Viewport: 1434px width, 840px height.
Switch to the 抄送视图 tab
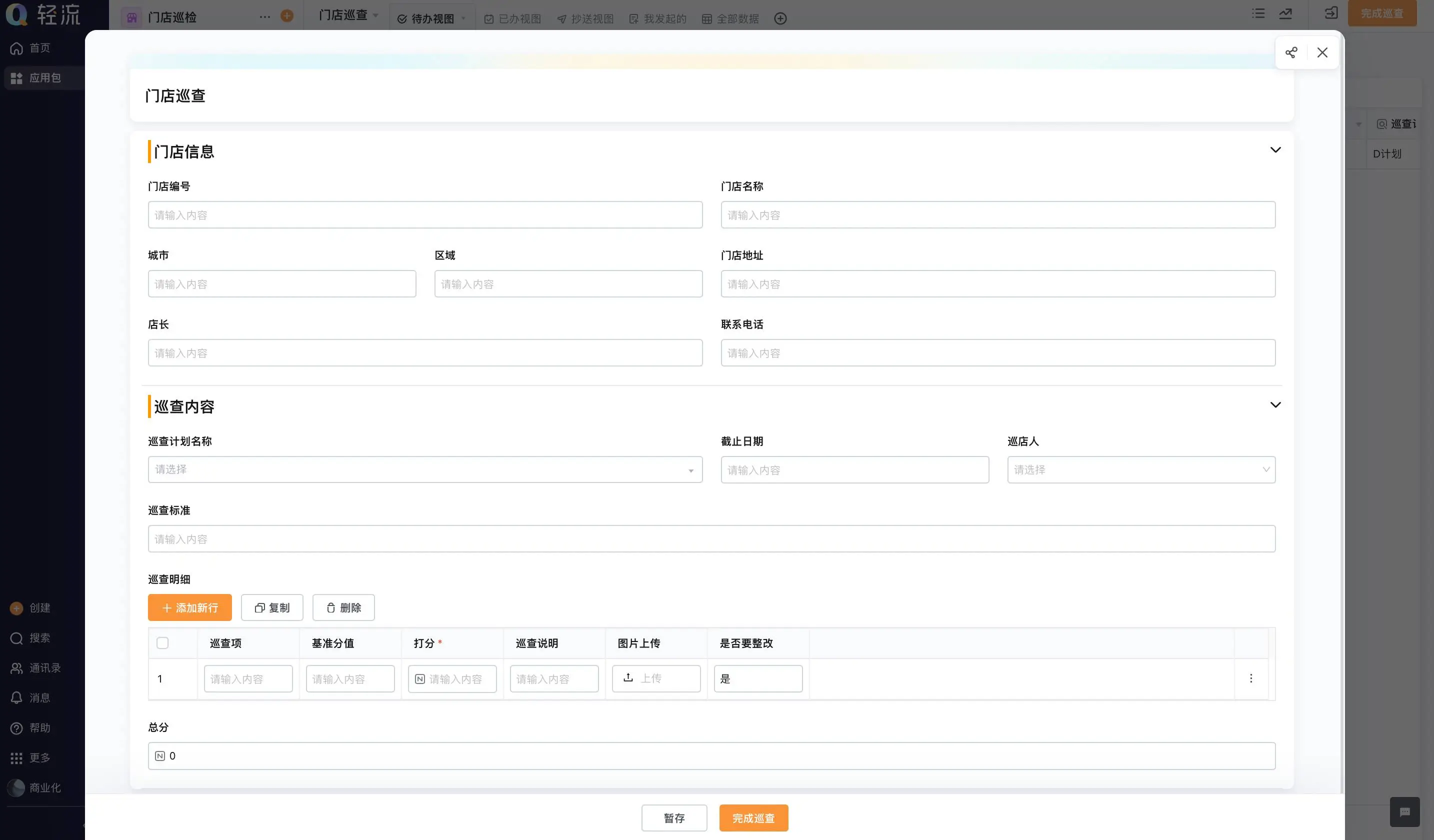[585, 19]
